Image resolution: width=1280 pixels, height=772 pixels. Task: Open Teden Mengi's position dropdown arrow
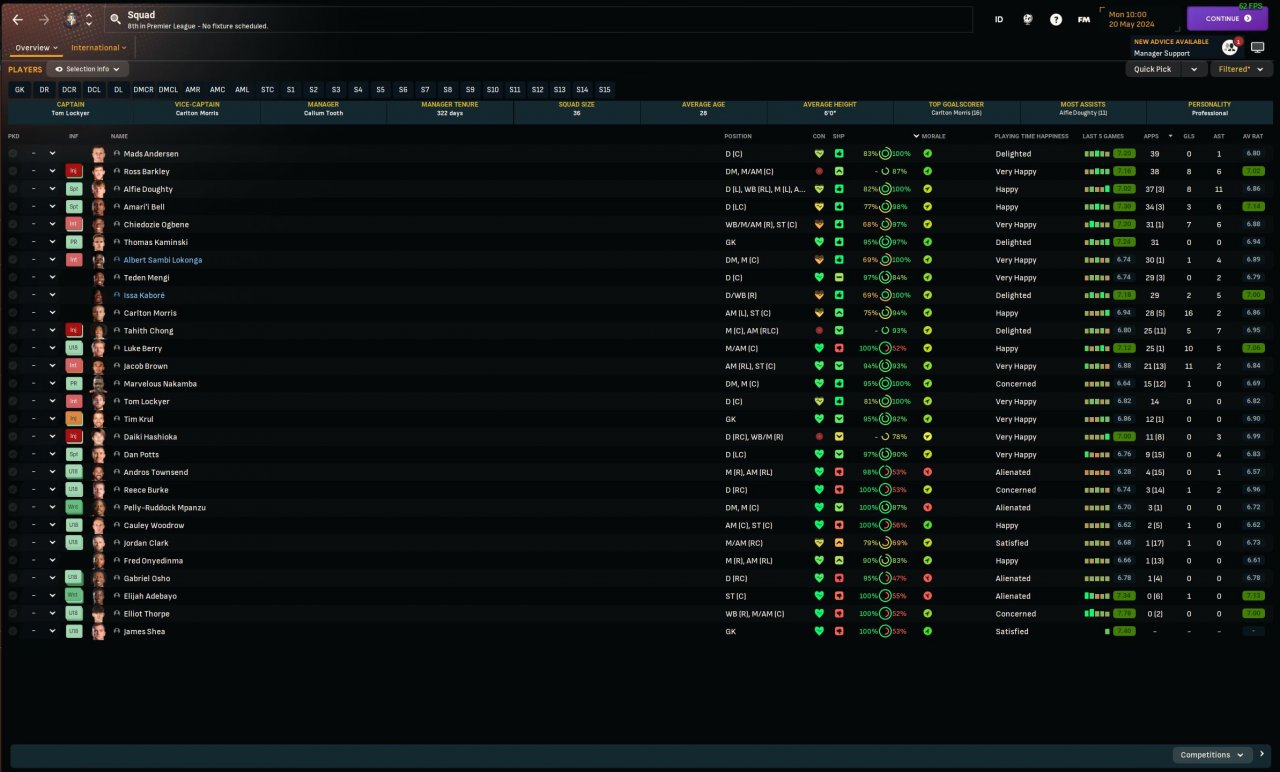pos(52,277)
